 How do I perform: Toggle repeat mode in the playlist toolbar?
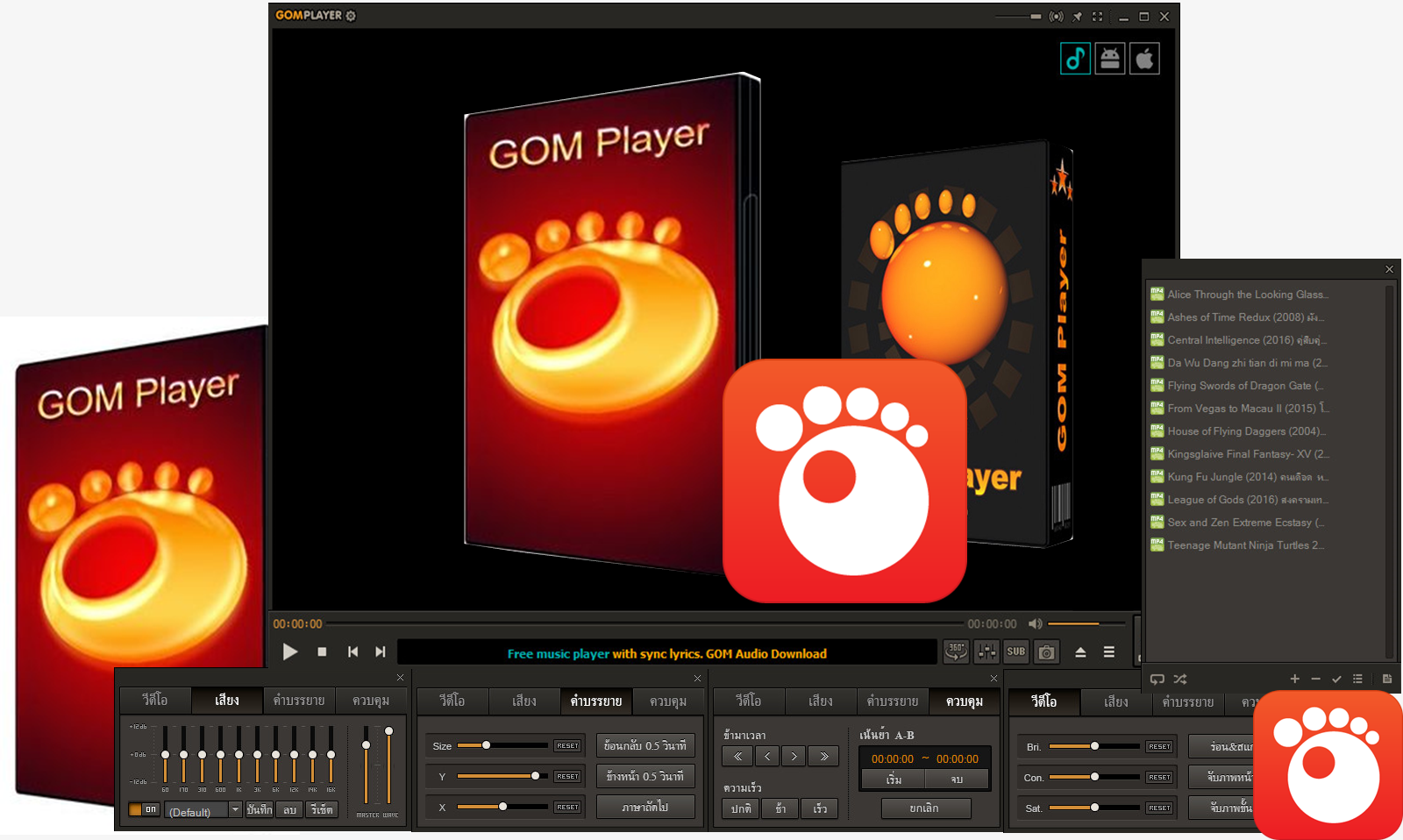(x=1157, y=679)
